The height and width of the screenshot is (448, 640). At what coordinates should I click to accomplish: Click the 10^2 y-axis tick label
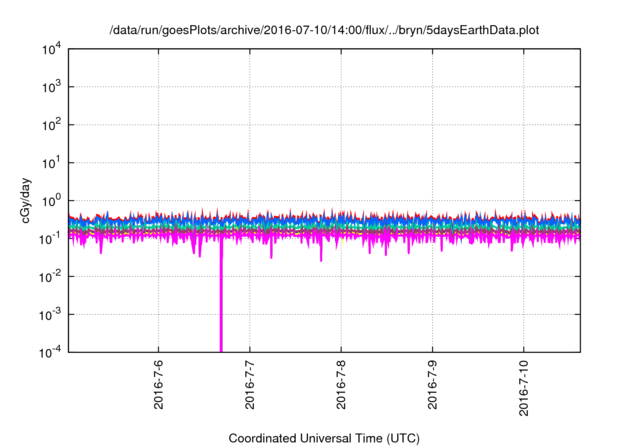pos(51,125)
